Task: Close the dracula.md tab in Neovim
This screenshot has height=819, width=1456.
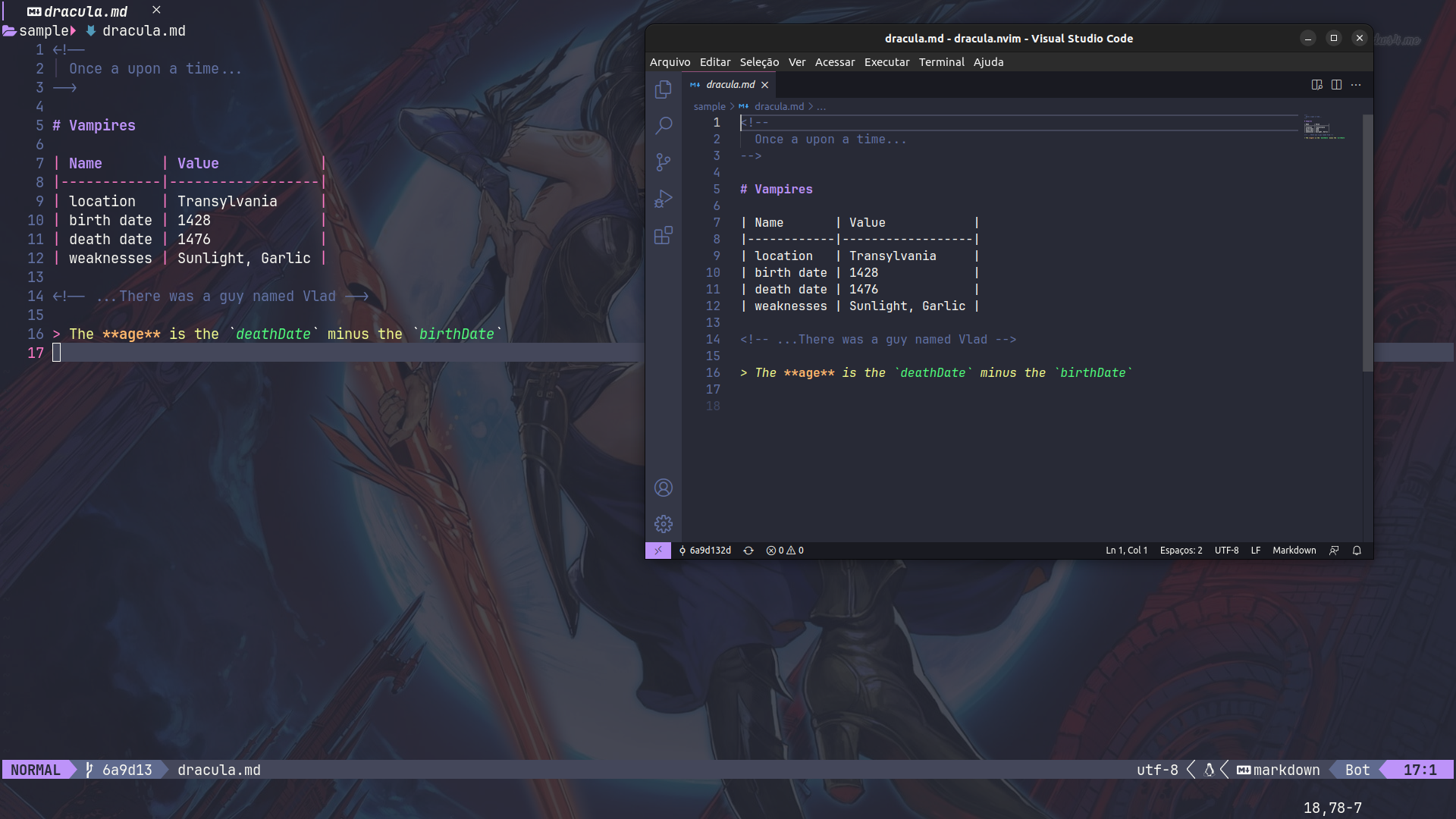Action: (156, 10)
